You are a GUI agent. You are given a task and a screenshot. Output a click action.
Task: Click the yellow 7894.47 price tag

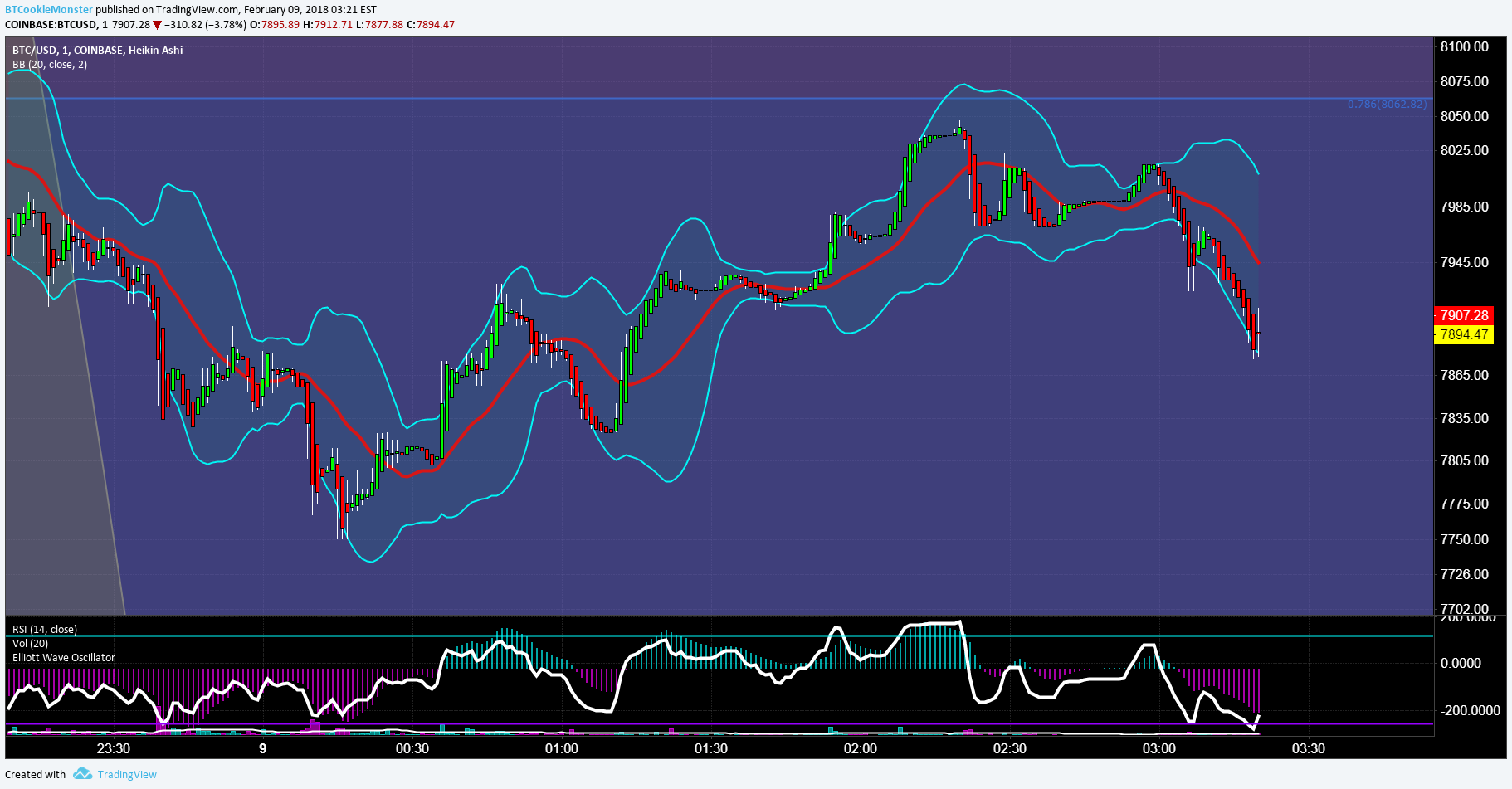click(x=1464, y=334)
